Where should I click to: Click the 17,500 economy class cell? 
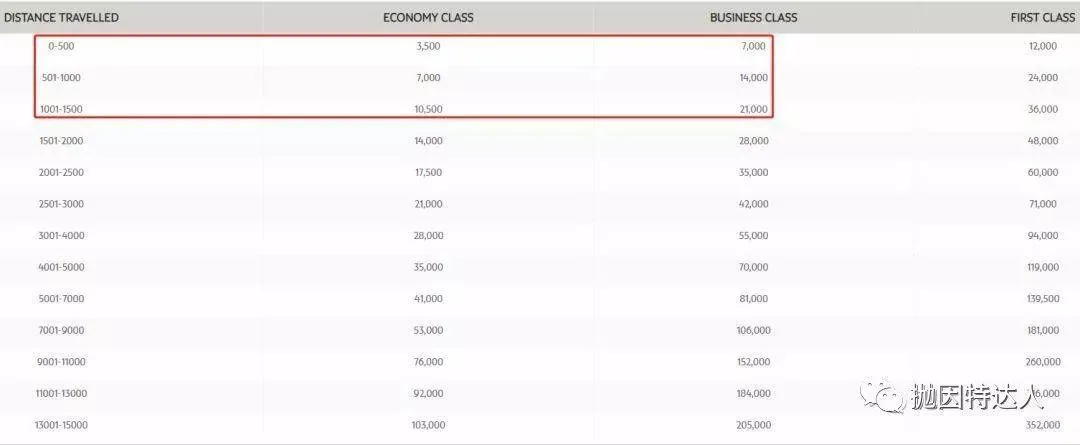[428, 172]
